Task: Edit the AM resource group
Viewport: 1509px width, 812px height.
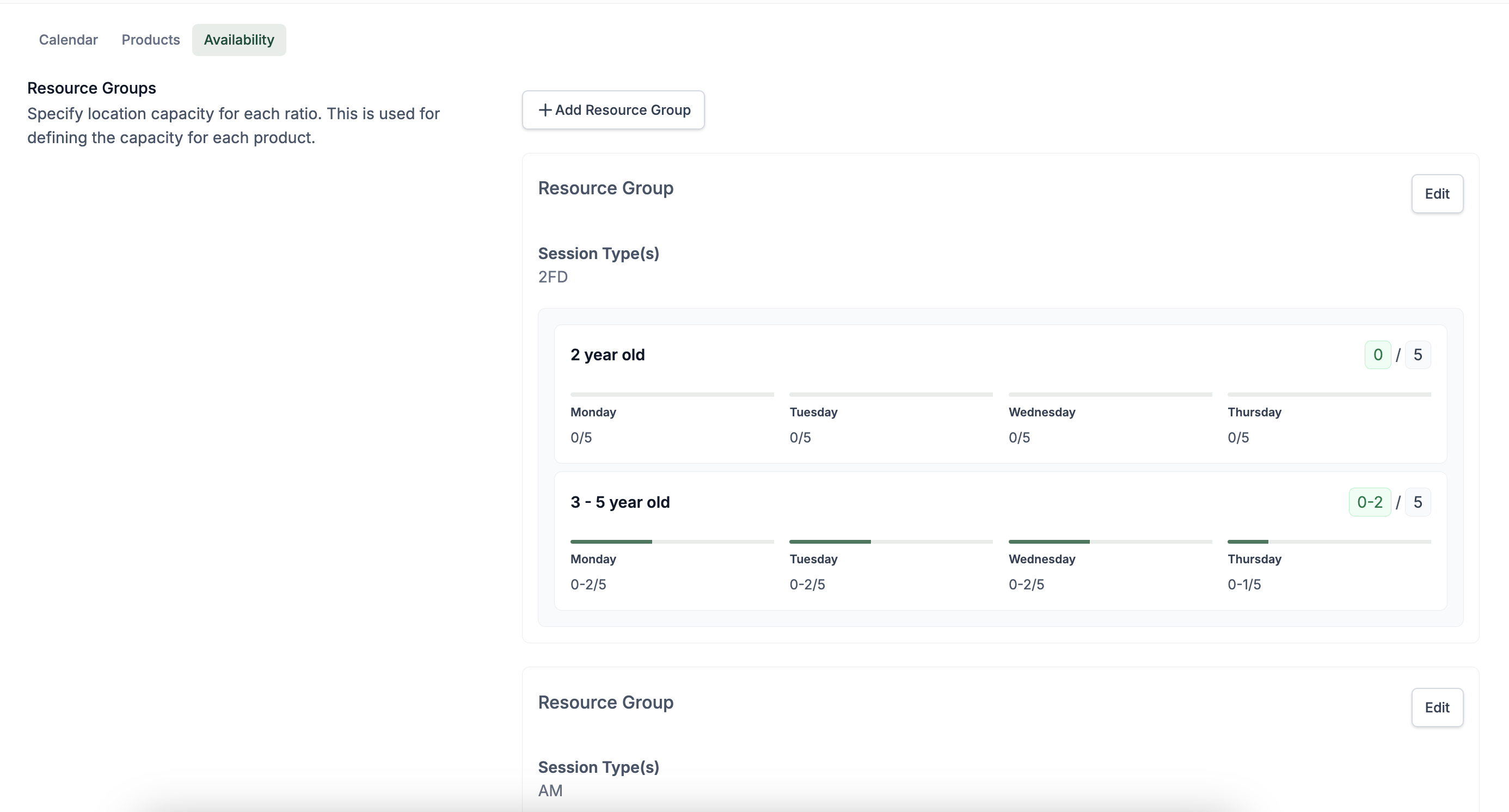Action: [1437, 707]
